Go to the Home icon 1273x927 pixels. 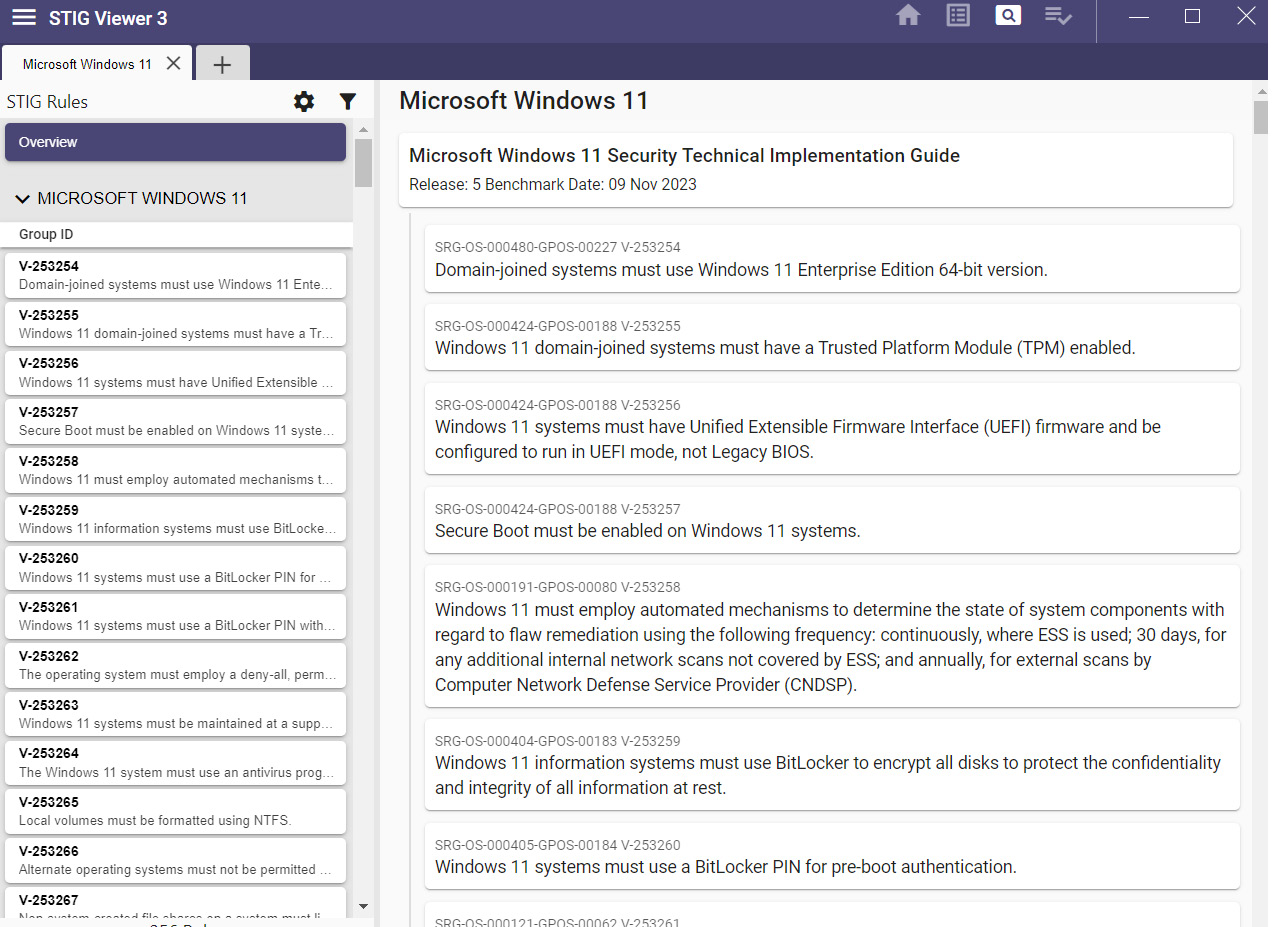(908, 16)
